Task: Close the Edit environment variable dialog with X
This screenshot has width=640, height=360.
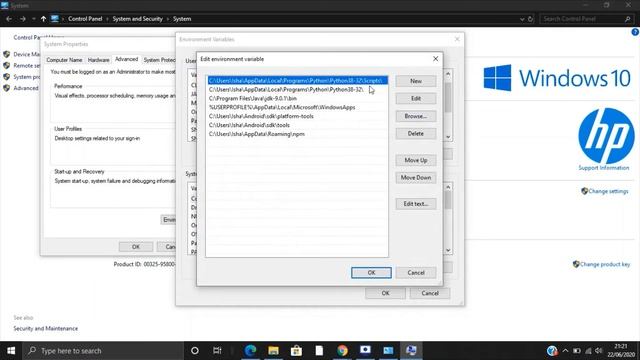Action: click(435, 59)
